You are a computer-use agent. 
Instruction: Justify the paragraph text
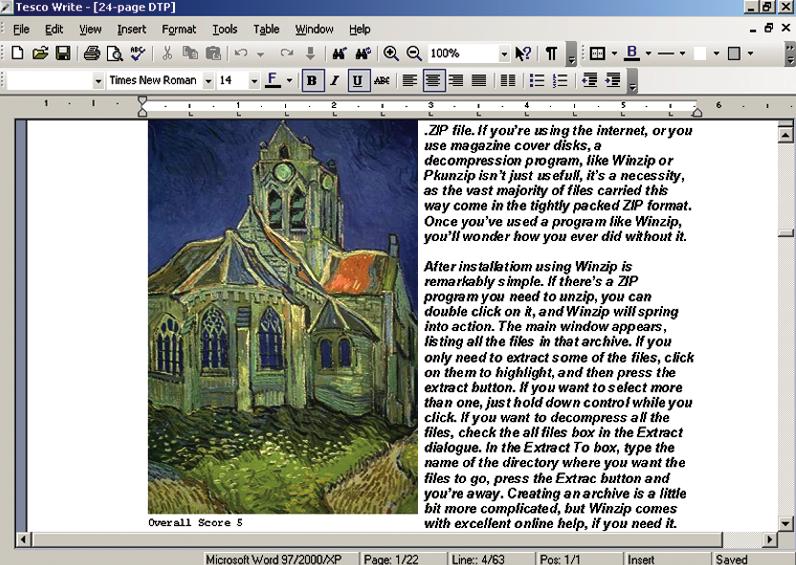[x=479, y=80]
